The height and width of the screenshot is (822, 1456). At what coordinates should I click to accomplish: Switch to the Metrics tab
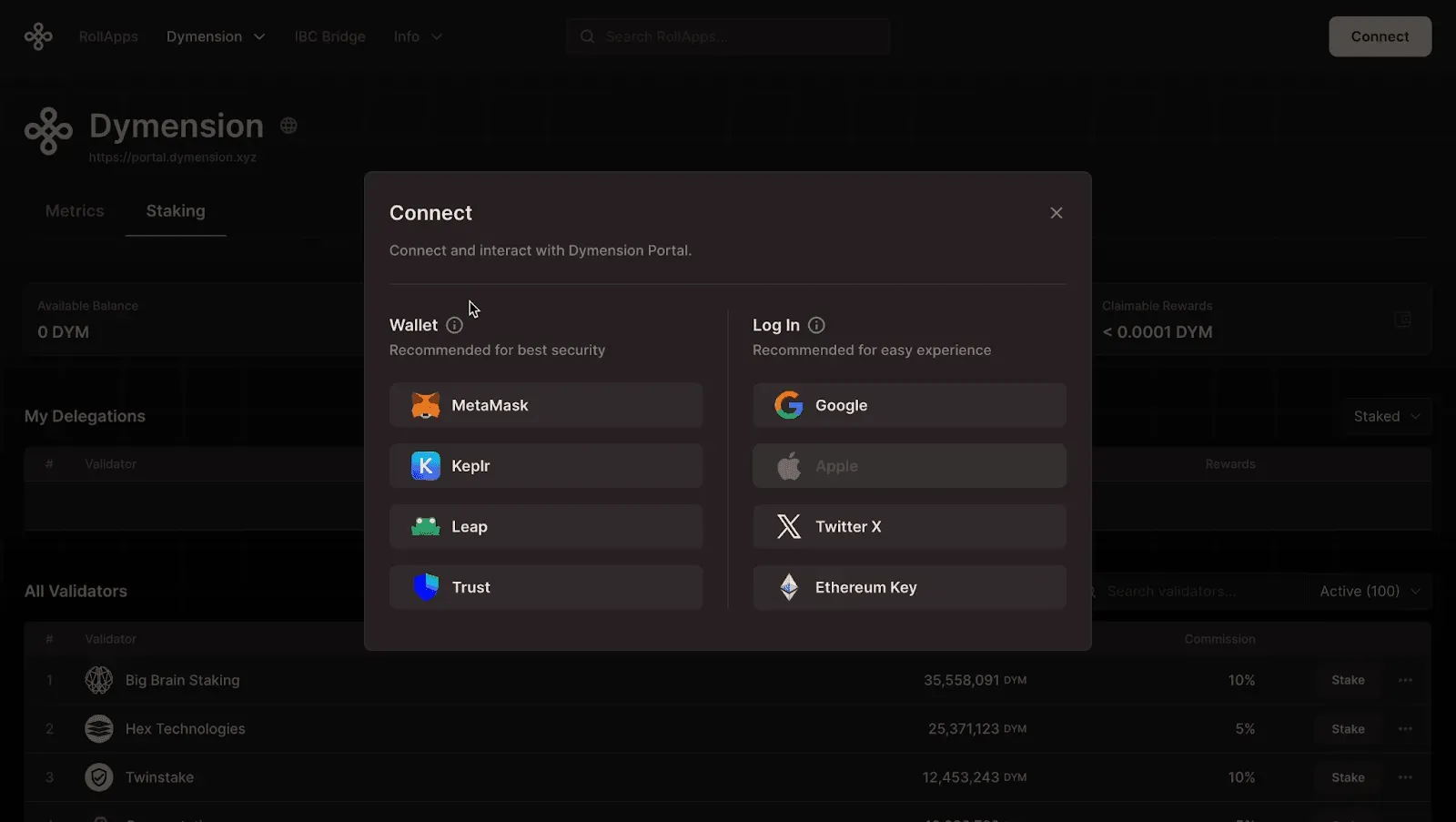[x=75, y=211]
